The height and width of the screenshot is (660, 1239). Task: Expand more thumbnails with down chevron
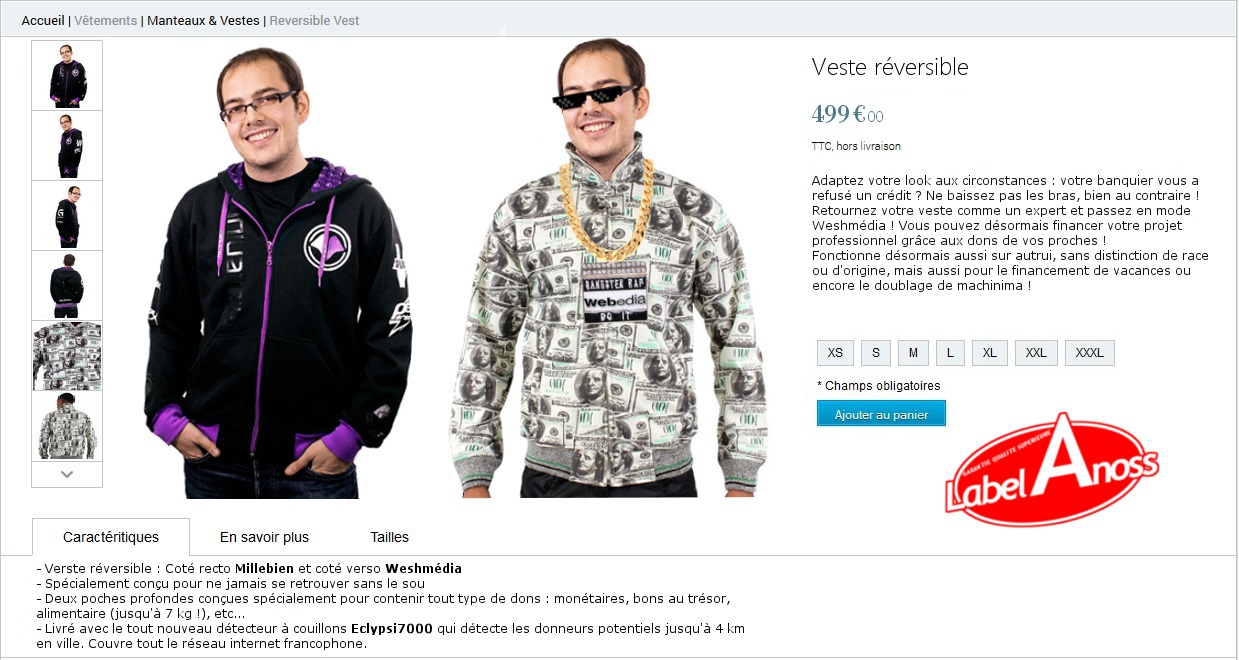[x=67, y=474]
